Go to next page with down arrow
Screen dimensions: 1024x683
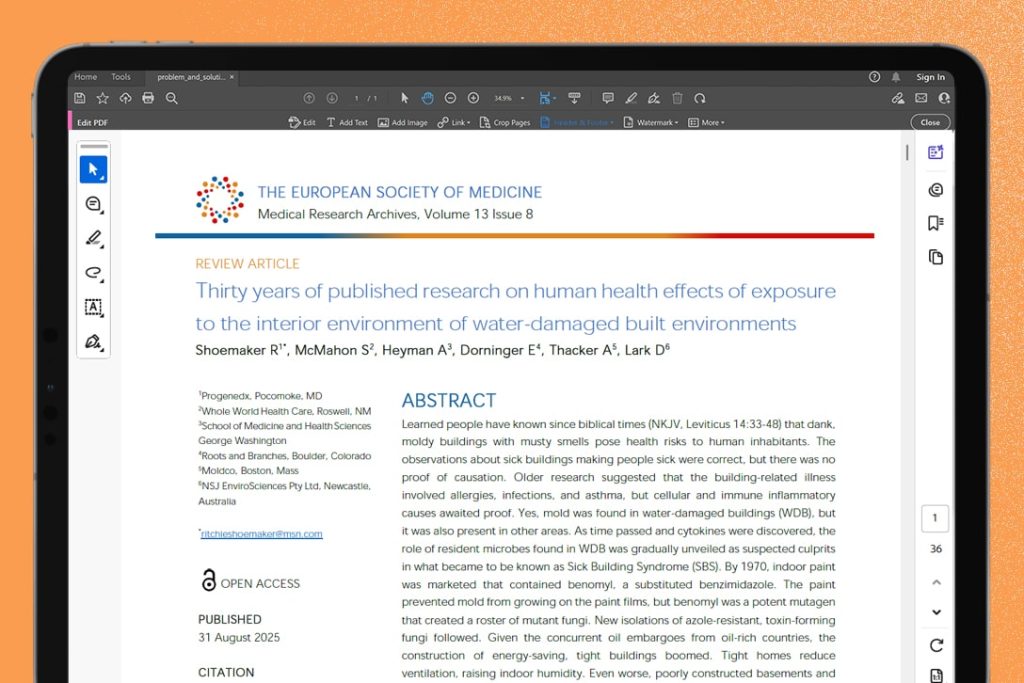[332, 98]
